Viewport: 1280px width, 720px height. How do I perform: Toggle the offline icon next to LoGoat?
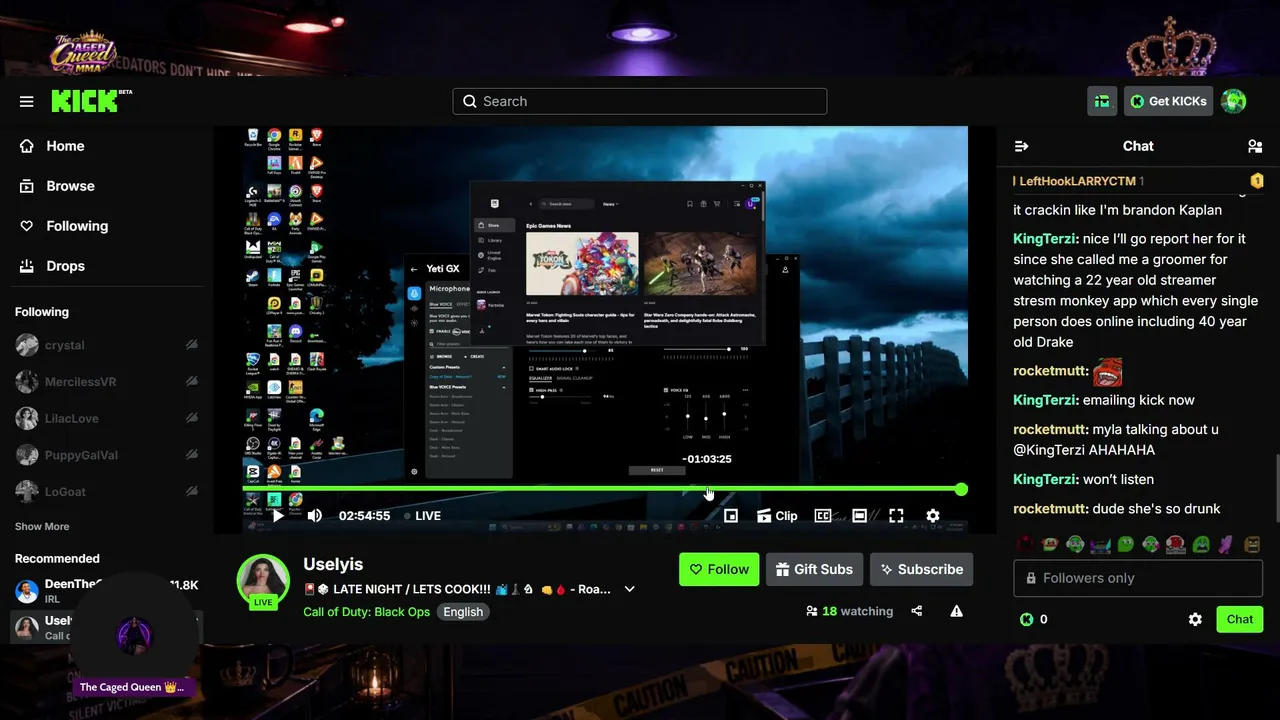(191, 492)
